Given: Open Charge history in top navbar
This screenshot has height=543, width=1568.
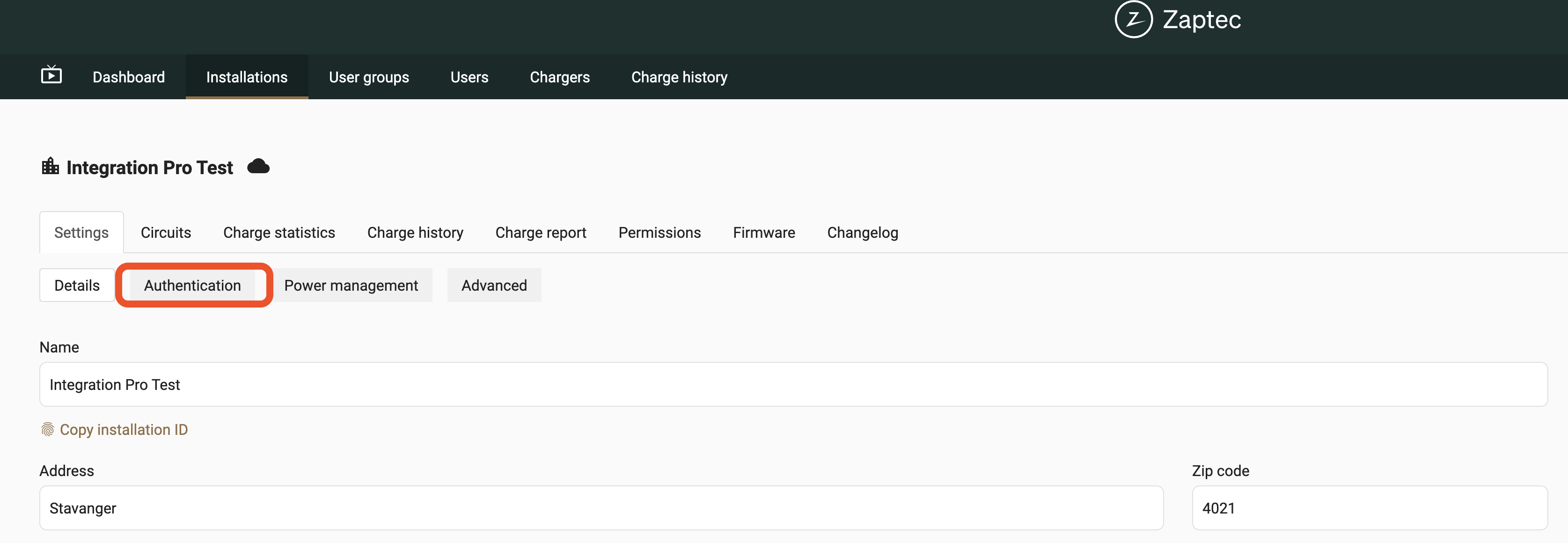Looking at the screenshot, I should tap(679, 77).
